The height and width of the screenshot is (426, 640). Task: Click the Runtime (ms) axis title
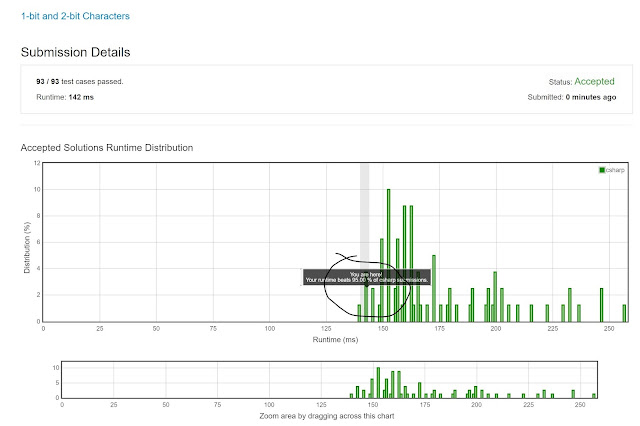coord(335,339)
